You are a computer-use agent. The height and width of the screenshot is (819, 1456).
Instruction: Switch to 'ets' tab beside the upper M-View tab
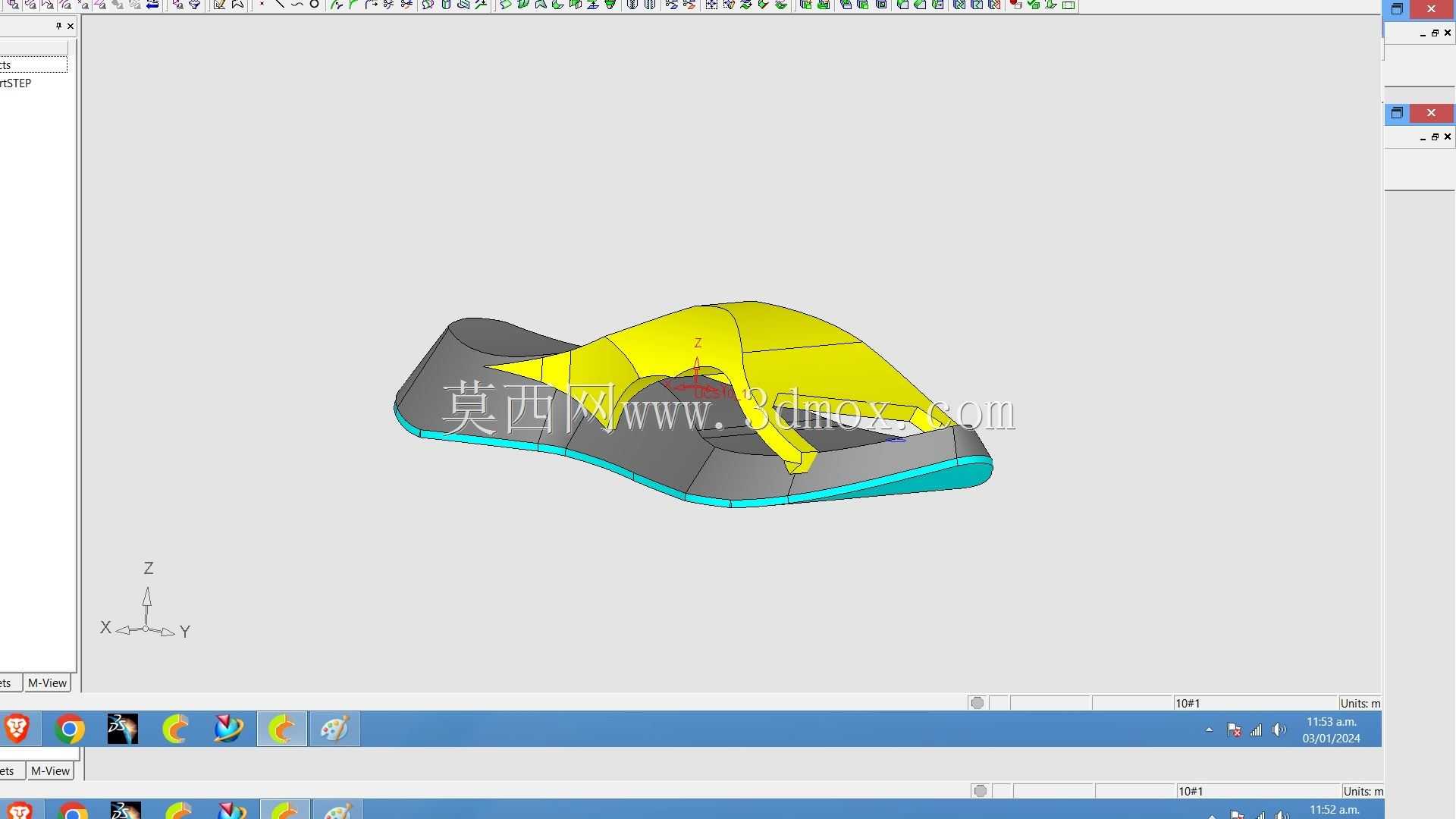tap(7, 682)
